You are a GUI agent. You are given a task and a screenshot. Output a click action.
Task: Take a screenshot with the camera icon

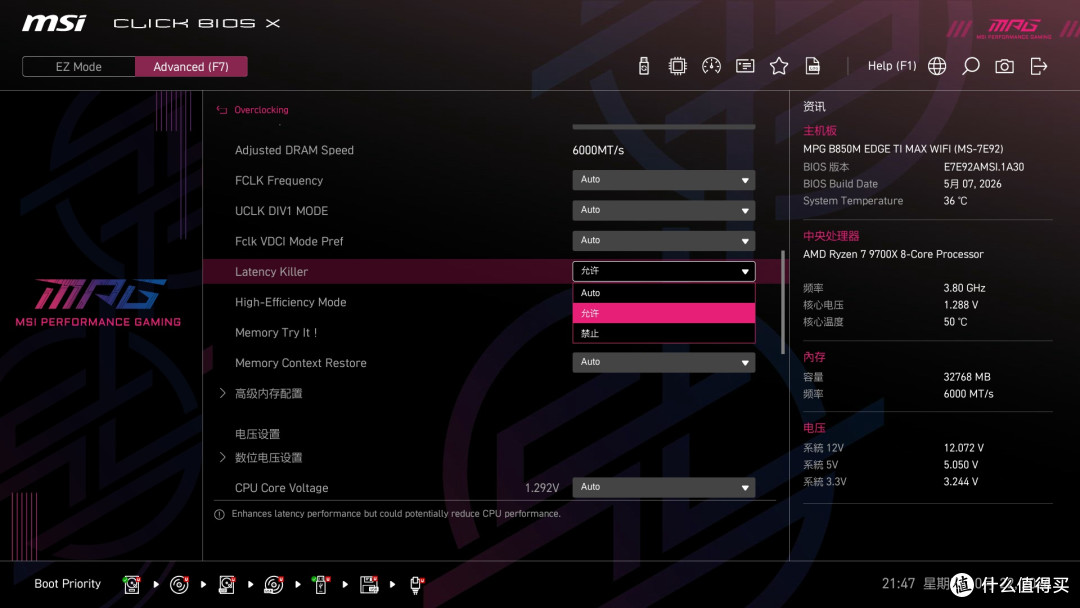click(x=1004, y=66)
